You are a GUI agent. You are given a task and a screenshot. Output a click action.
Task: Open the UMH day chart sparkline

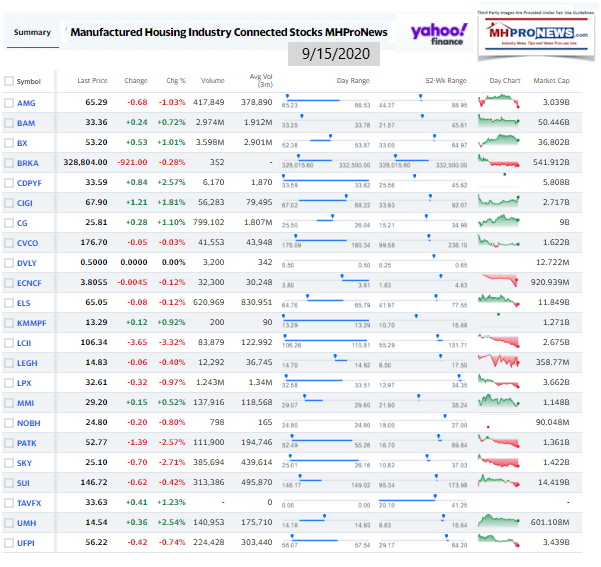[498, 521]
